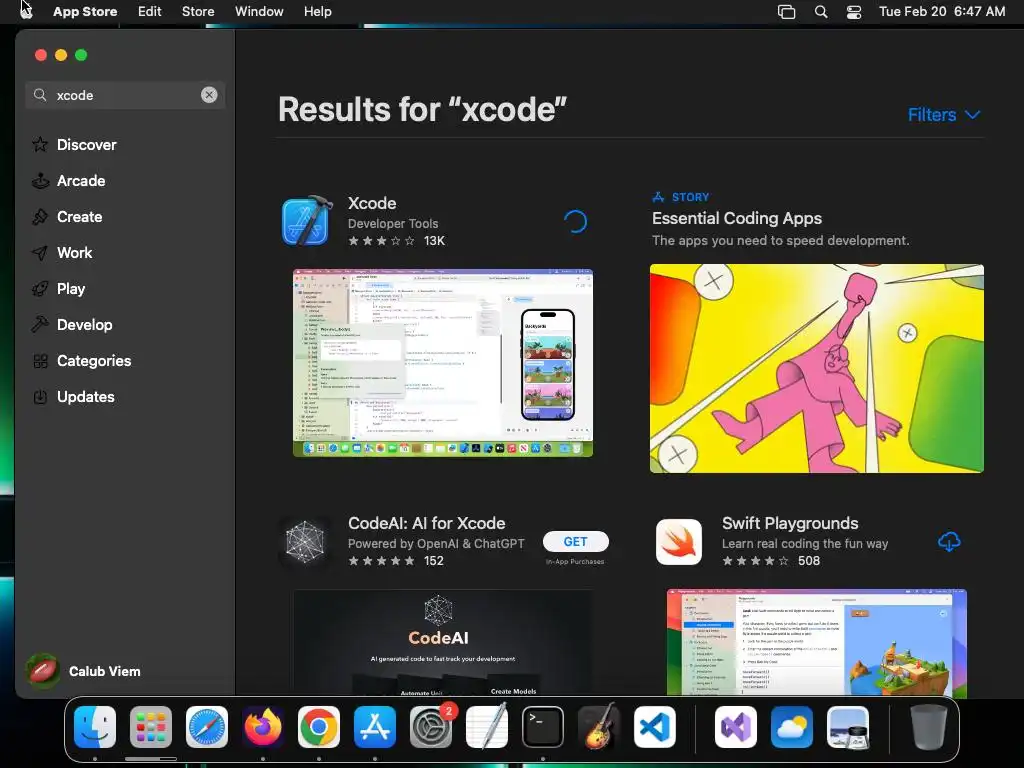
Task: Open the Swift Playgrounds screenshot preview
Action: [816, 643]
